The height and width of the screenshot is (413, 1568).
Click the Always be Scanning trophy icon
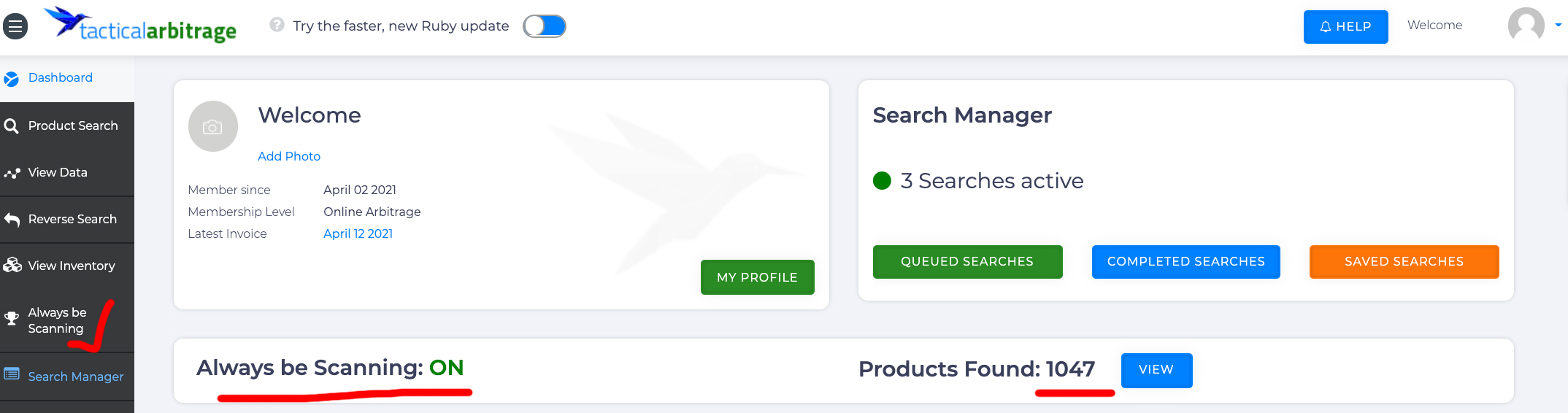click(x=12, y=318)
